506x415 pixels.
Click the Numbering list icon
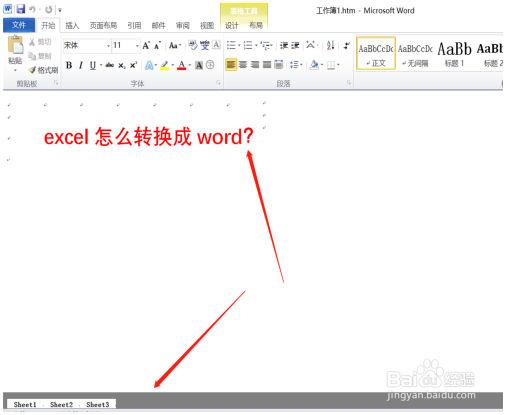click(248, 45)
